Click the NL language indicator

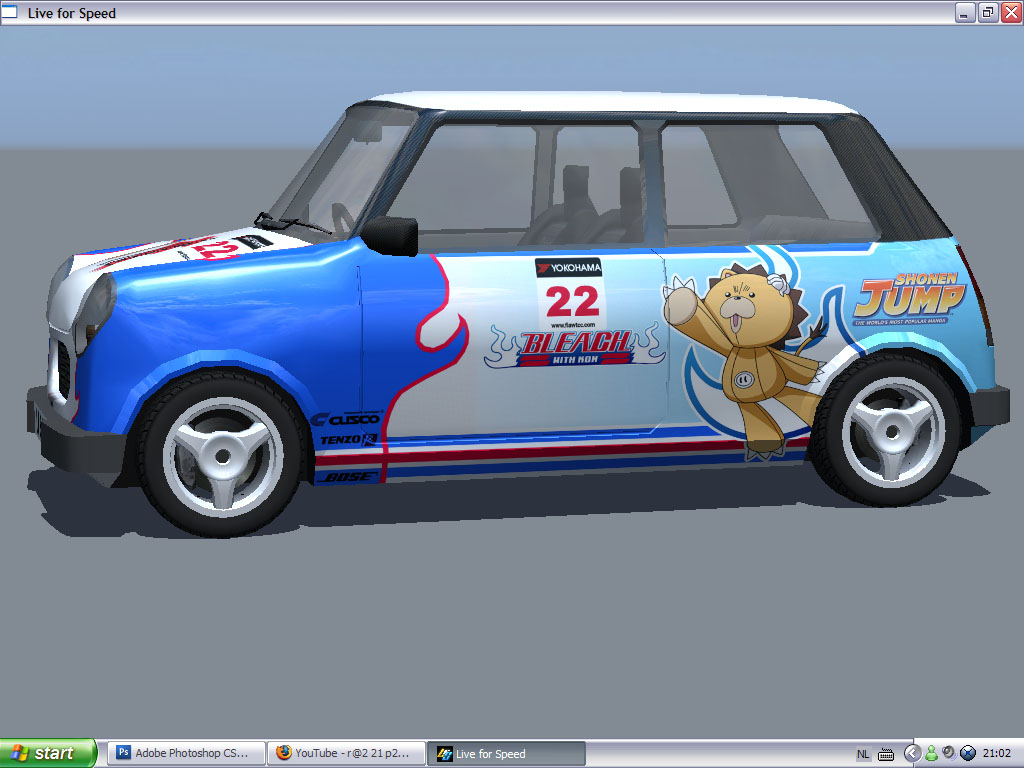coord(863,754)
